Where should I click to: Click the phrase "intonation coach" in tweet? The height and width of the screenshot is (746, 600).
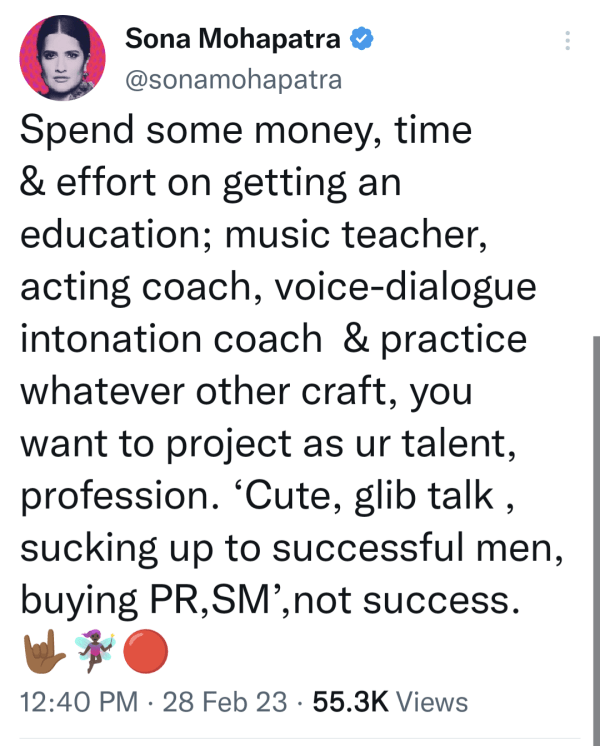171,339
